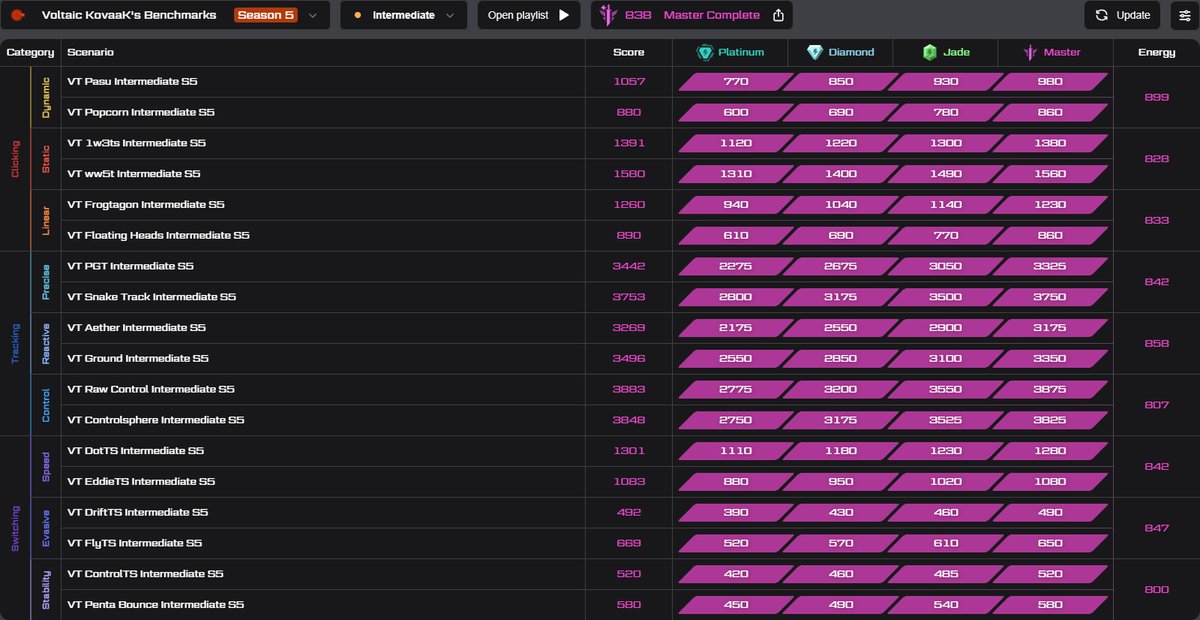Image resolution: width=1200 pixels, height=620 pixels.
Task: Click the Scenario column header
Action: pyautogui.click(x=90, y=52)
